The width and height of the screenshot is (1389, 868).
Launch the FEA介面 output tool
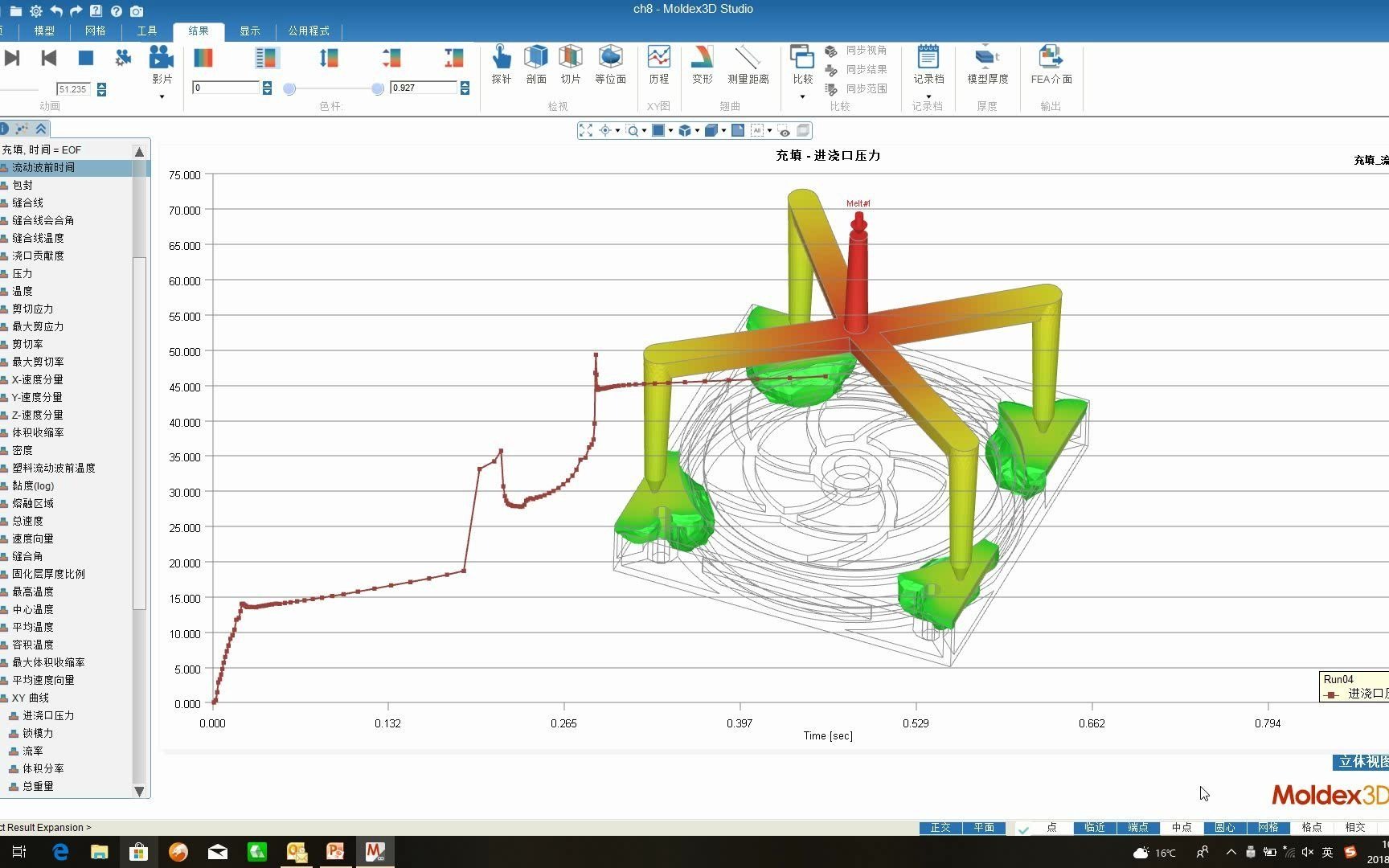1051,64
